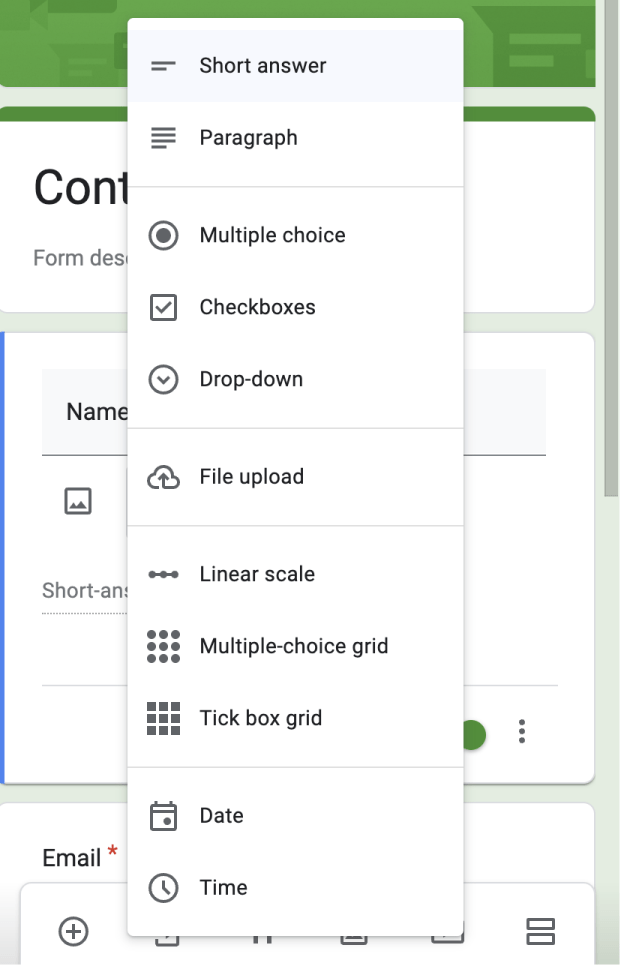This screenshot has width=621, height=965.
Task: Click the File upload cloud icon
Action: pyautogui.click(x=163, y=478)
